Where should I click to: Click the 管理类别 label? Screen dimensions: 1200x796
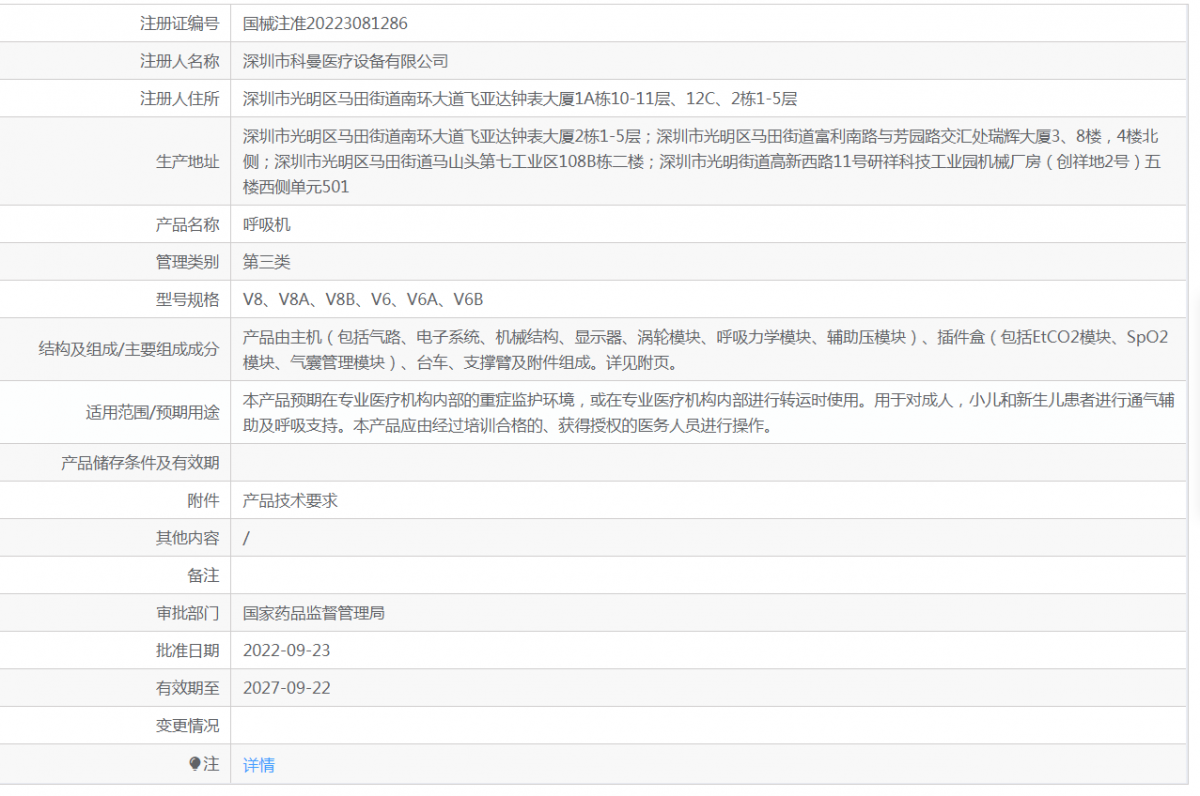[187, 262]
